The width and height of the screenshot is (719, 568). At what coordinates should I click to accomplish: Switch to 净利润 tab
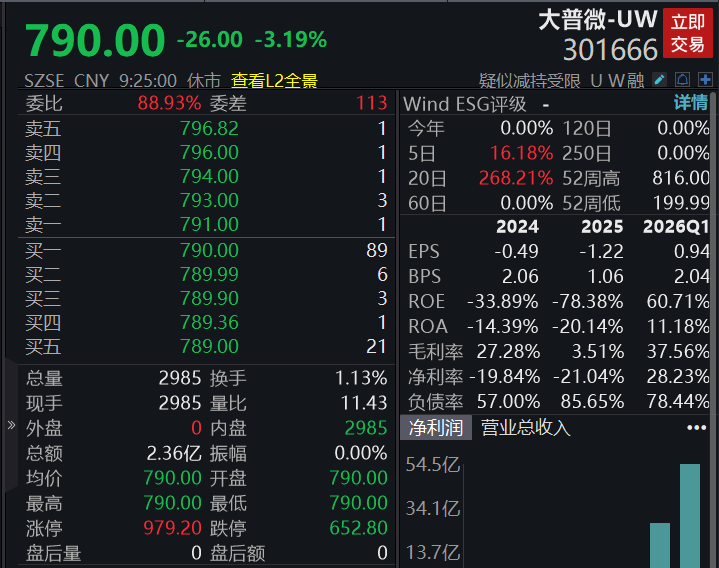436,428
